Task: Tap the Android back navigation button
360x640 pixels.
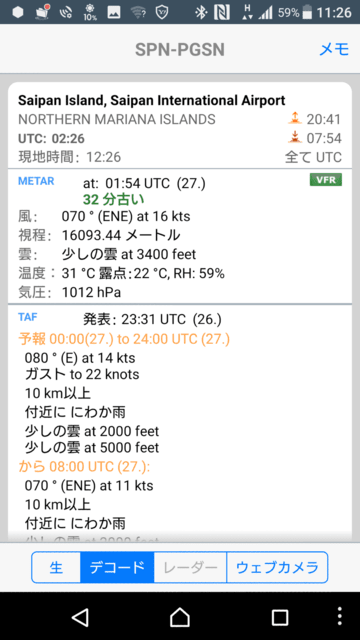Action: (80, 617)
